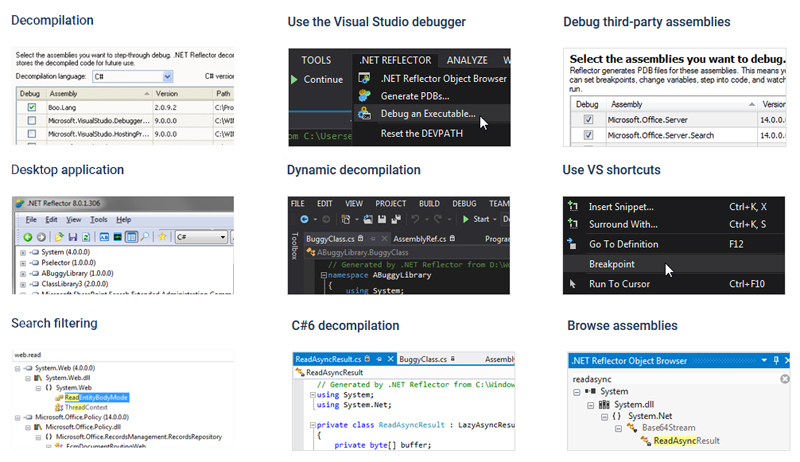Click the Go To Definition icon
Viewport: 800px width, 462px height.
click(572, 244)
